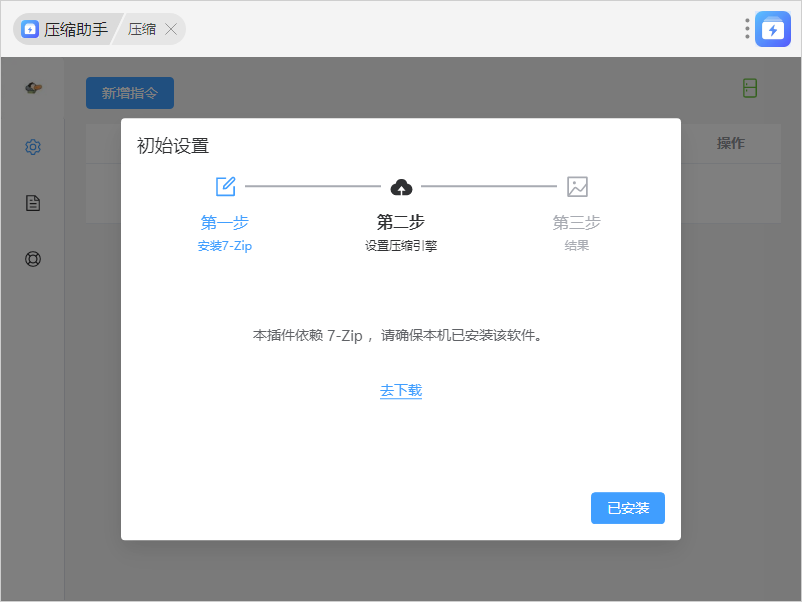The image size is (802, 602).
Task: Switch to the 压缩 tab
Action: point(142,30)
